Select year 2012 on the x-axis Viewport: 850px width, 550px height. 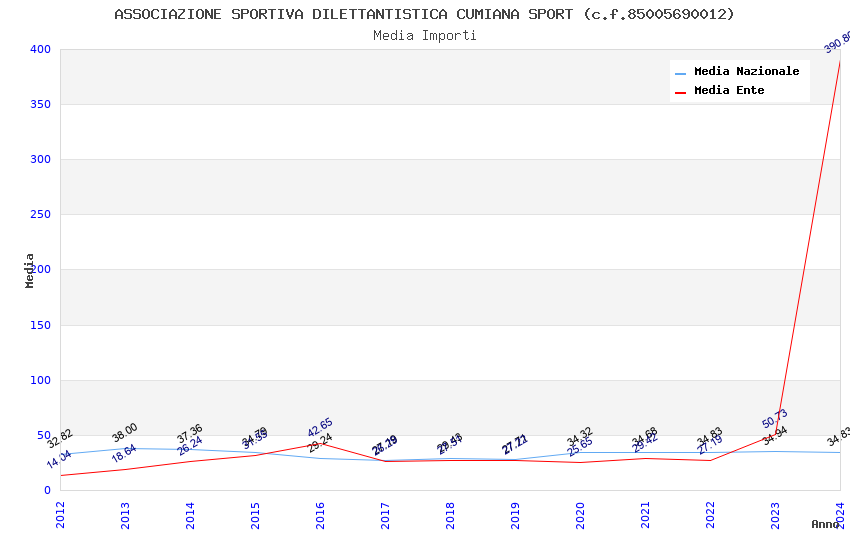60,515
